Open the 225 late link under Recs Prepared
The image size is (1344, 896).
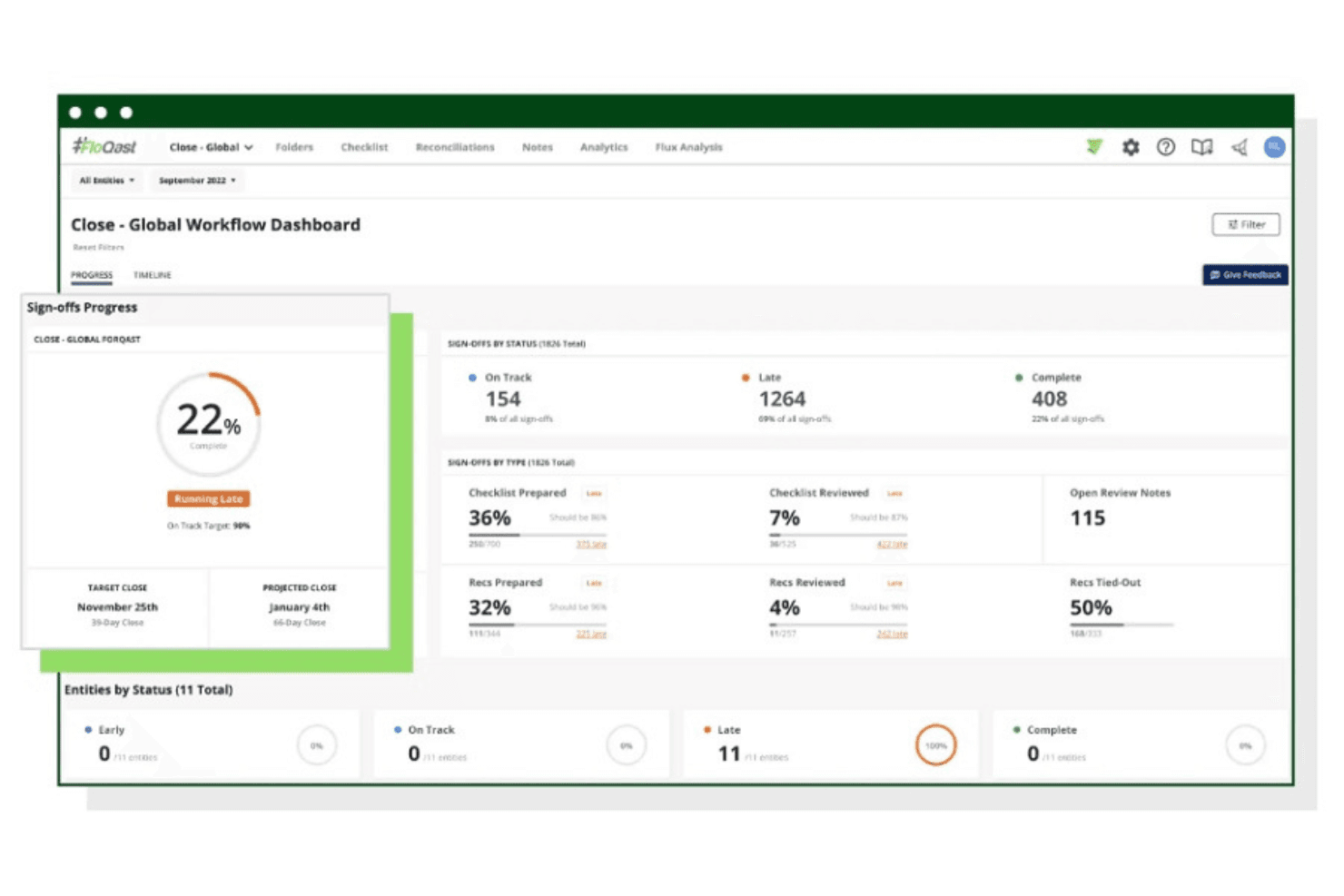point(591,634)
